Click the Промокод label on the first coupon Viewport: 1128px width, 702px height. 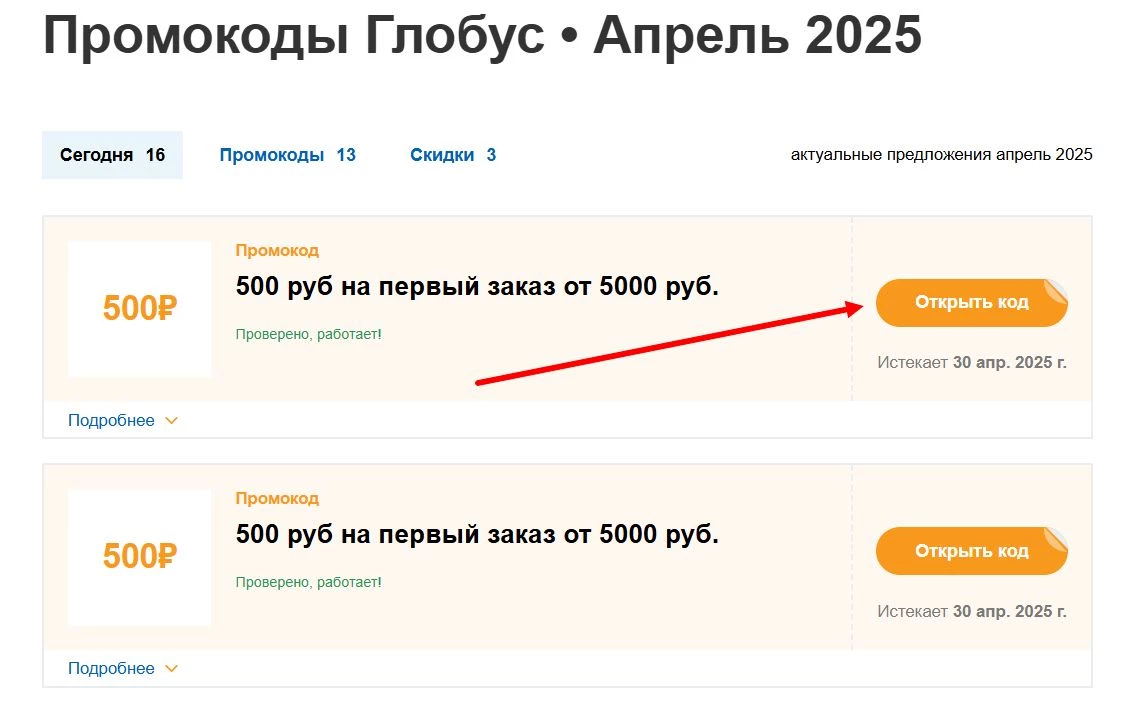click(277, 250)
